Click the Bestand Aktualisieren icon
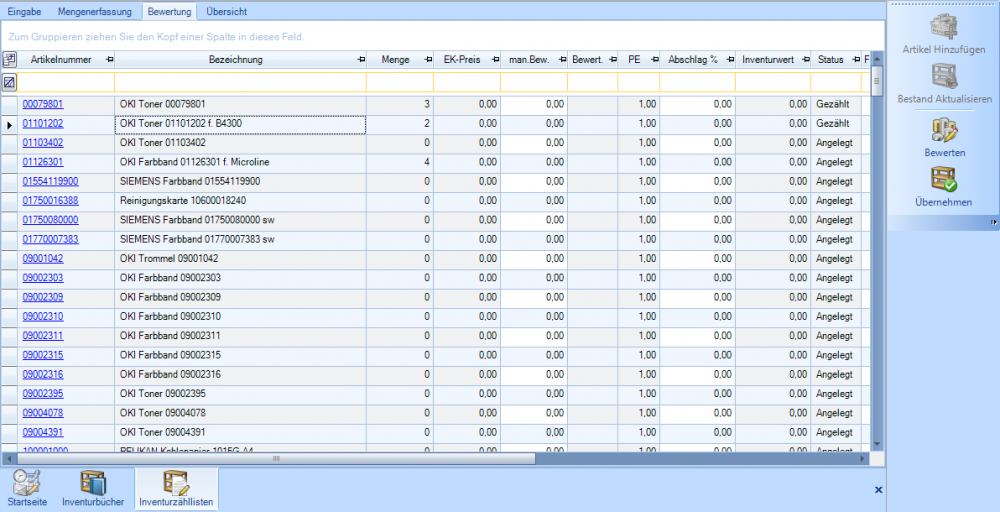 pos(945,77)
